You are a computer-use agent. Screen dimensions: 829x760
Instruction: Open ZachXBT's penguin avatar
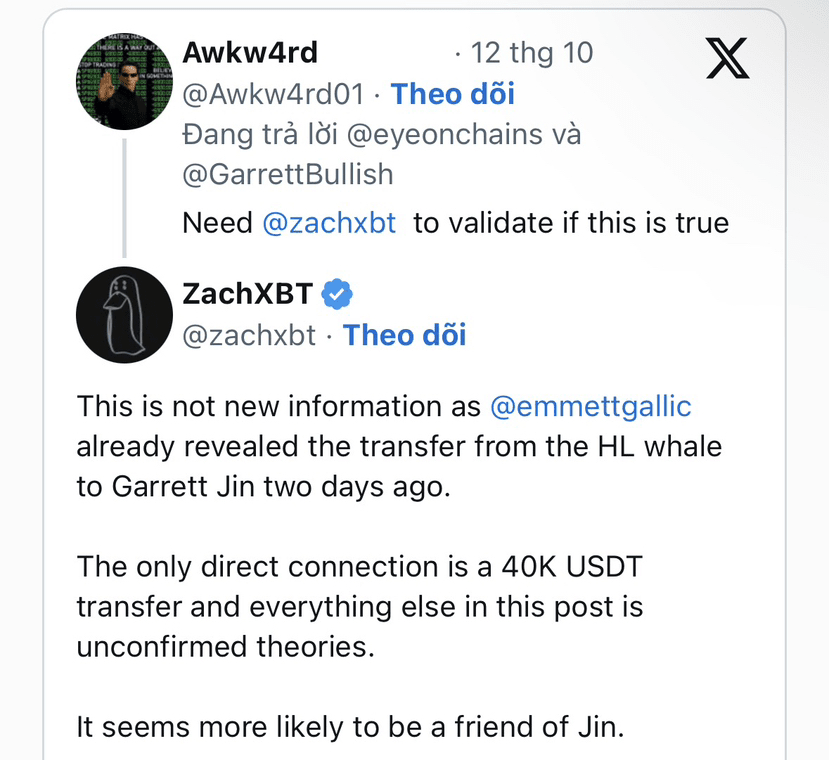click(x=124, y=315)
